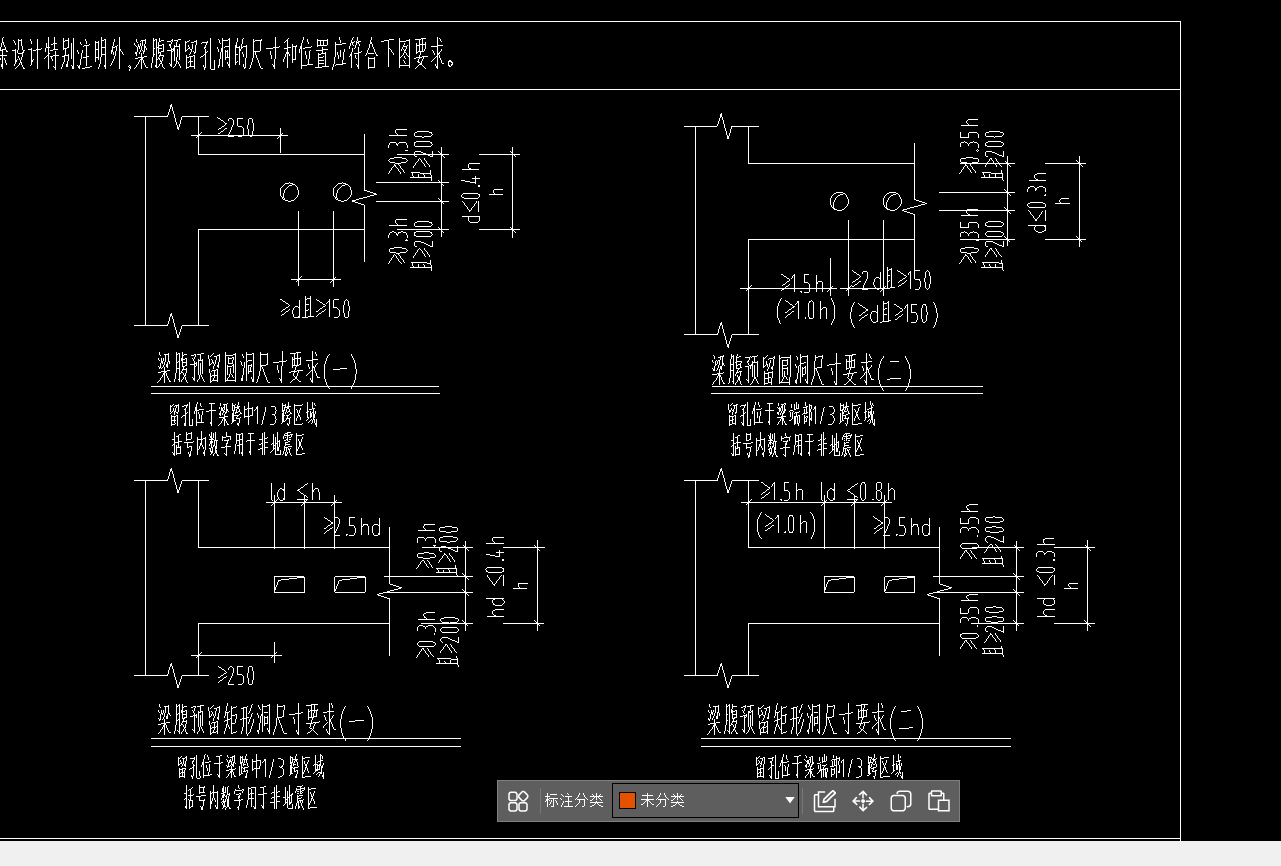The image size is (1281, 866).
Task: Select the title 梁腹预留圆洞尺寸要求(一)
Action: pyautogui.click(x=257, y=368)
